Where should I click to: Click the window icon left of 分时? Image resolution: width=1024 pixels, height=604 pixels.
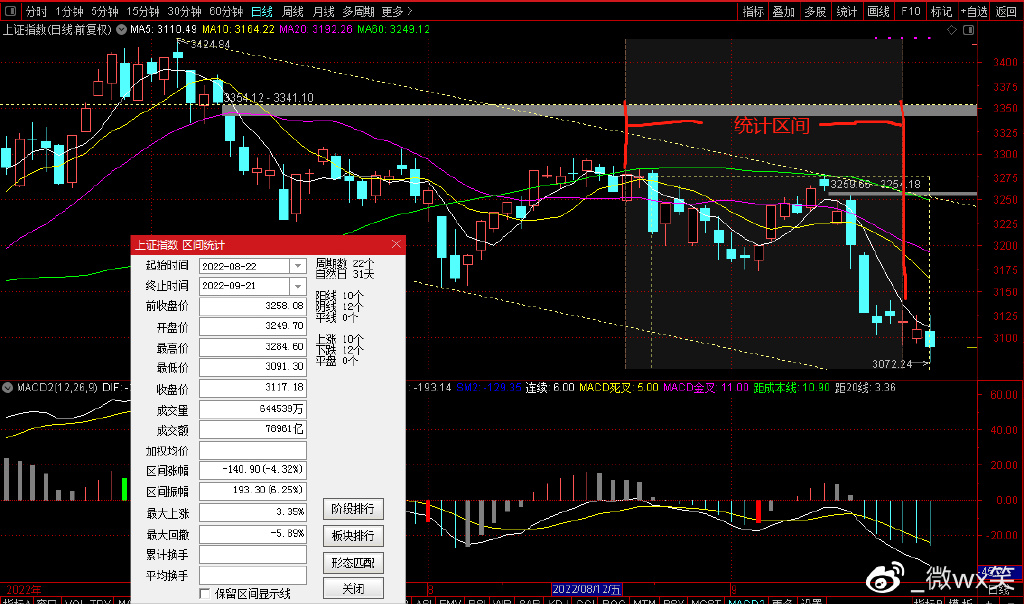click(10, 12)
